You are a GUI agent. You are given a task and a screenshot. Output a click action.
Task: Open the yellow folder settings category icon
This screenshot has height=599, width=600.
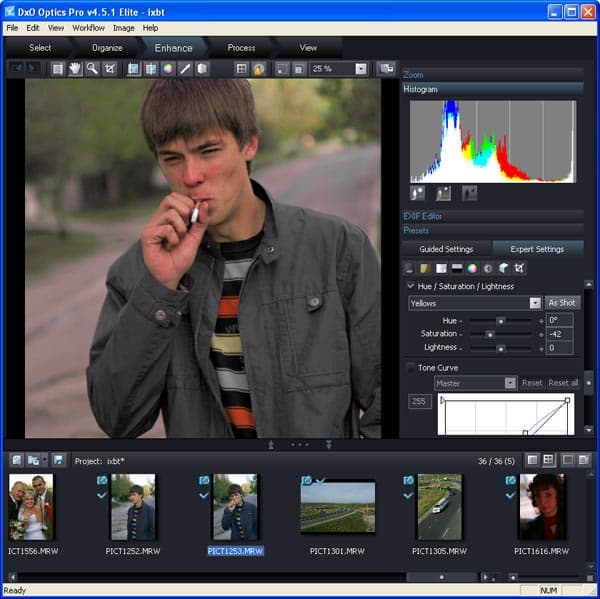(x=425, y=268)
